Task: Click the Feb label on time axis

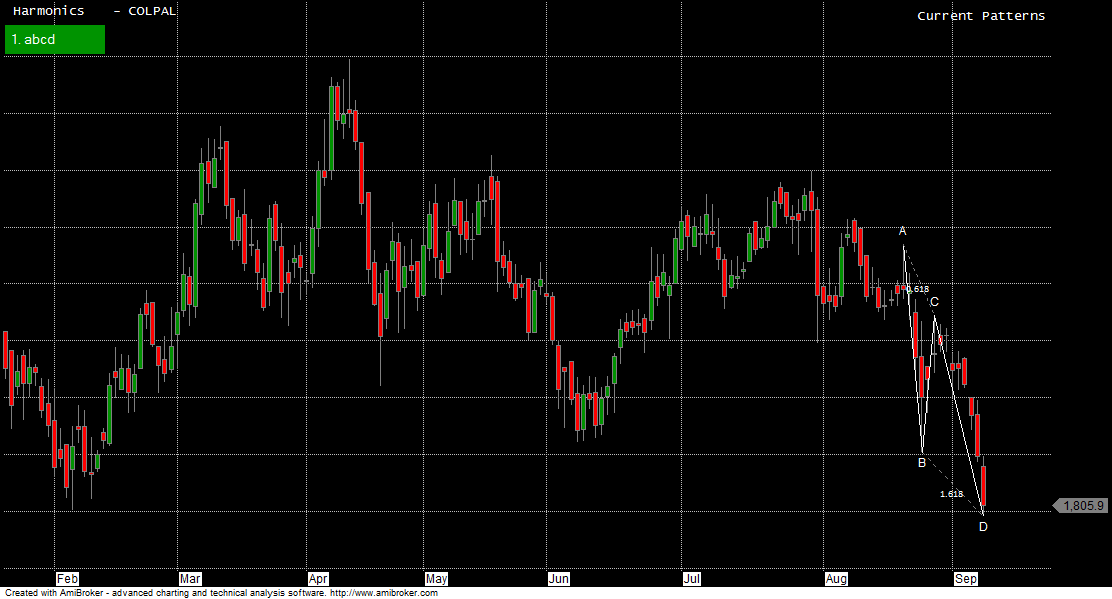Action: (67, 579)
